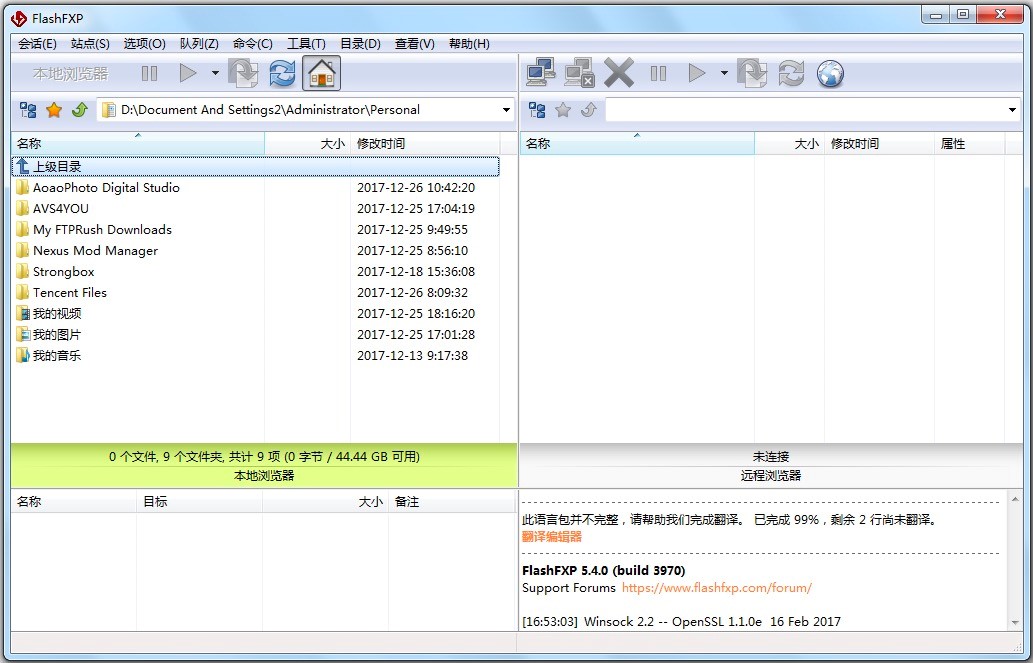The height and width of the screenshot is (663, 1033).
Task: Refresh the local browser listing
Action: click(282, 73)
